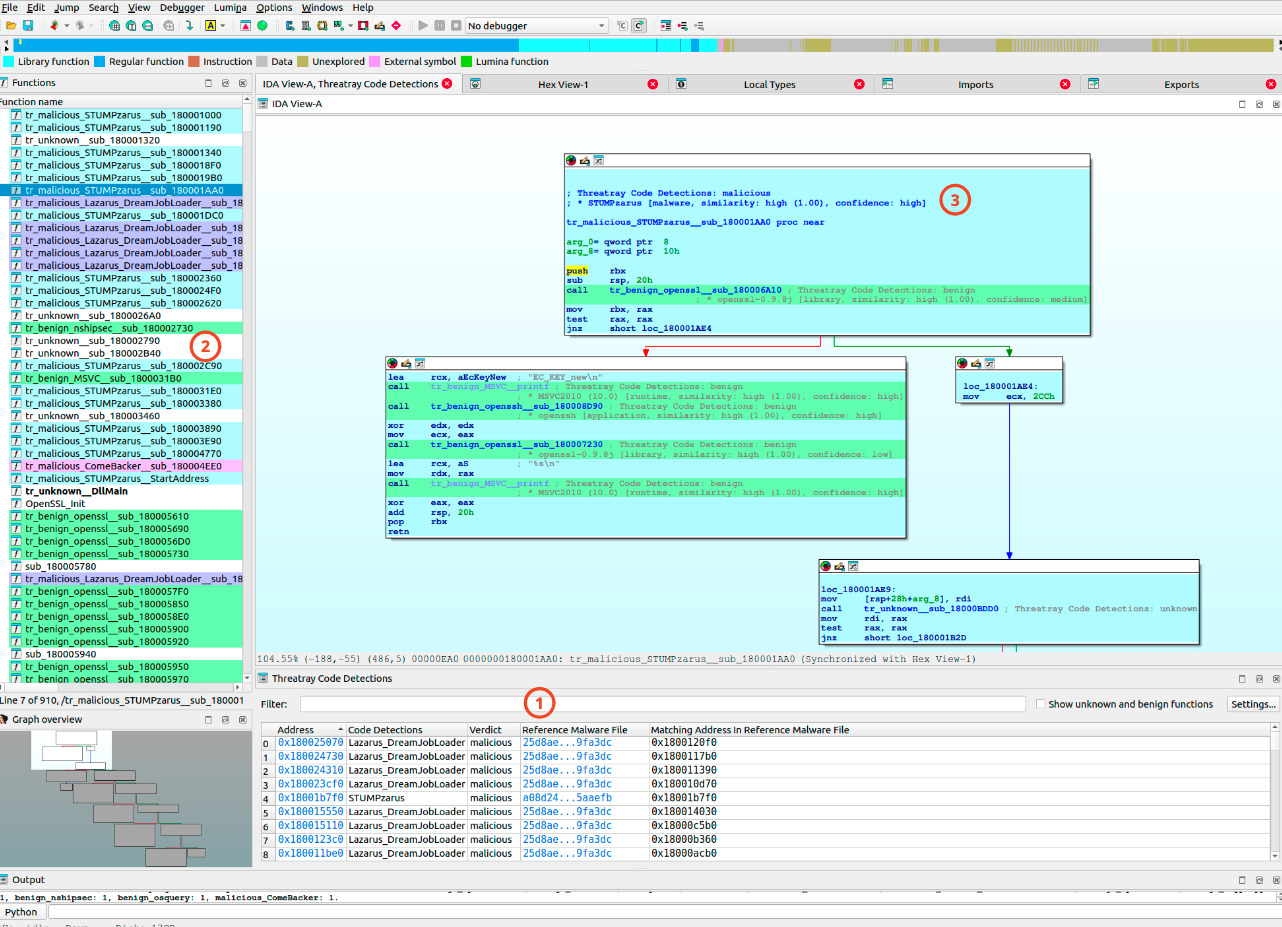Screen dimensions: 1282x927
Task: Close the Hex View-1 tab
Action: [x=653, y=84]
